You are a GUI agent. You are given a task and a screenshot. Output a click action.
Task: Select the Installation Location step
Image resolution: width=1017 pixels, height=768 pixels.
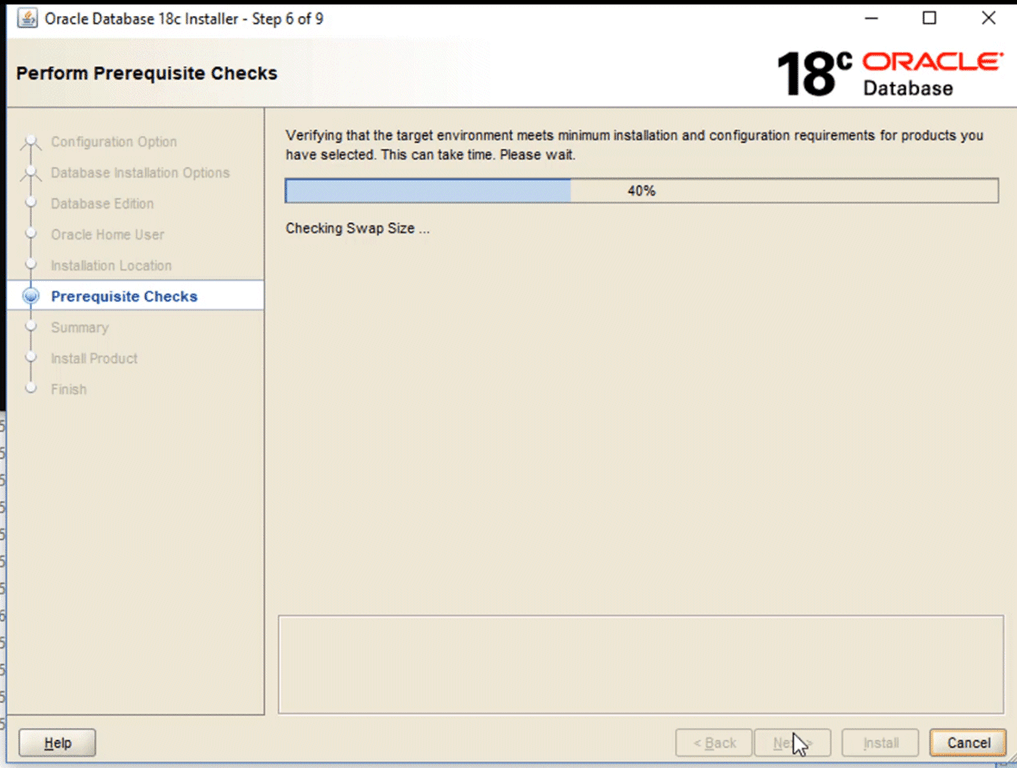111,265
